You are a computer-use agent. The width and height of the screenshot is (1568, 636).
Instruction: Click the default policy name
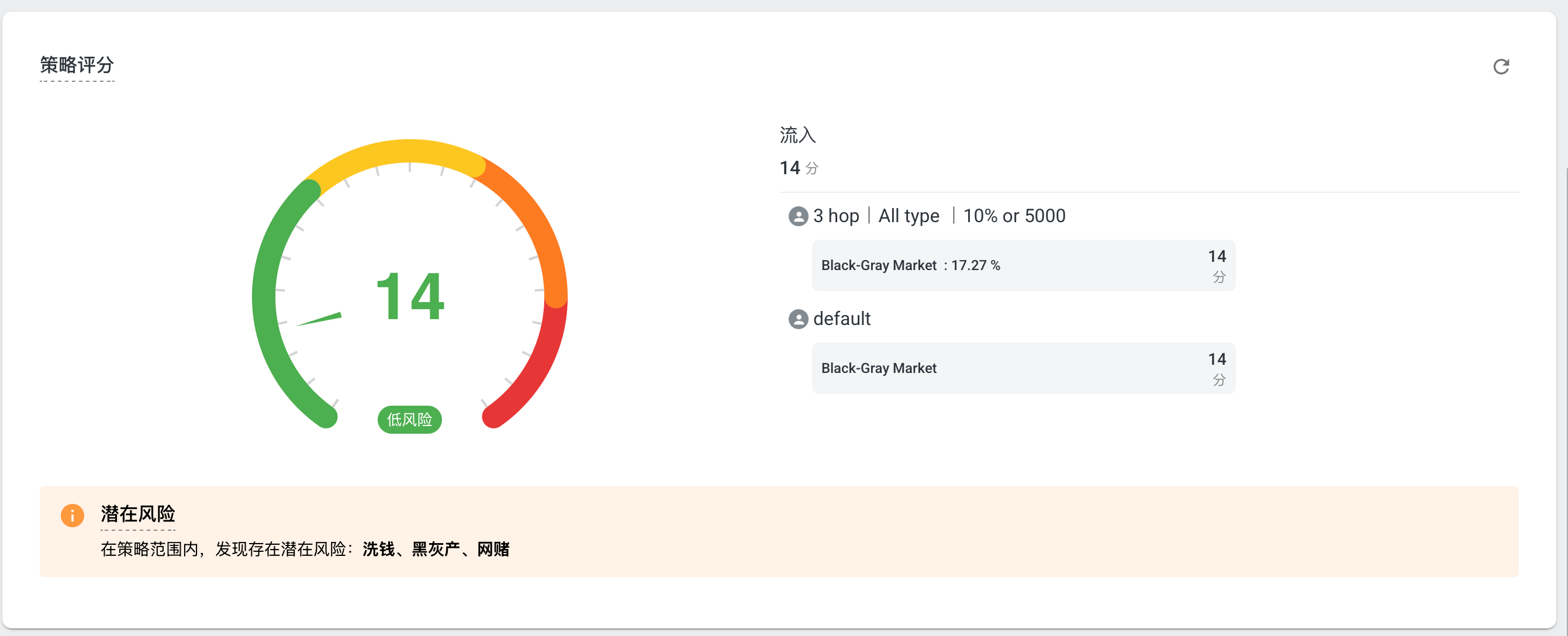(x=842, y=319)
